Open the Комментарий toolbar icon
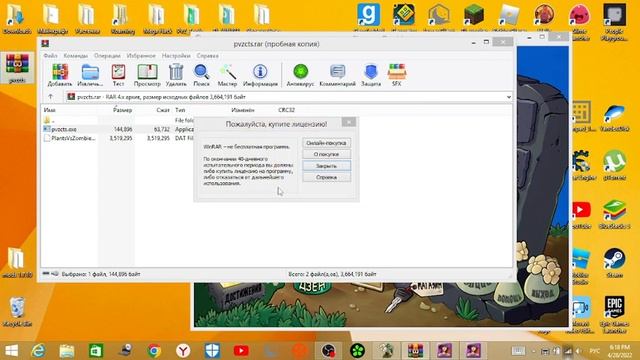 tap(337, 75)
